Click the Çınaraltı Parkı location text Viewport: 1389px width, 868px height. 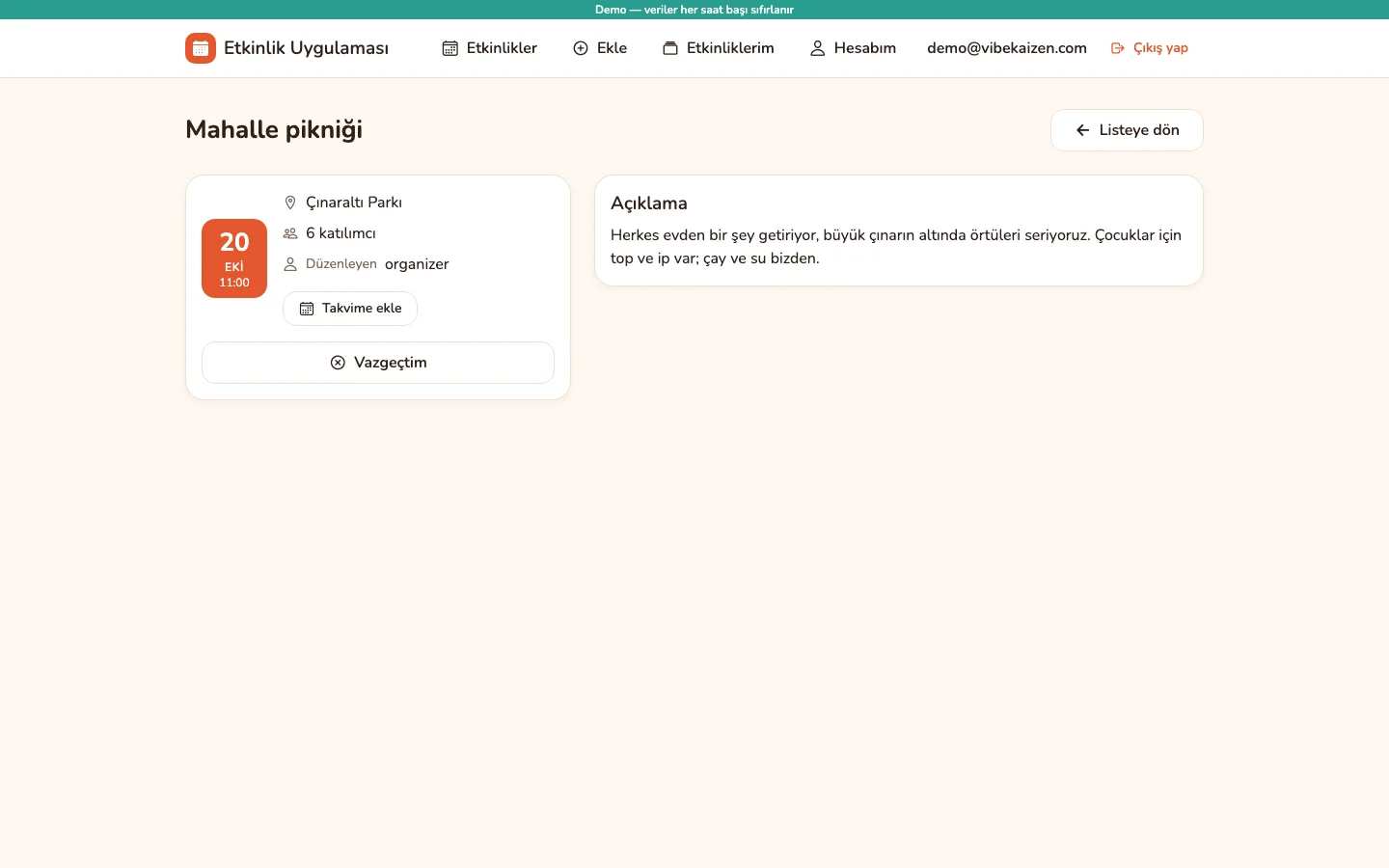pos(354,203)
